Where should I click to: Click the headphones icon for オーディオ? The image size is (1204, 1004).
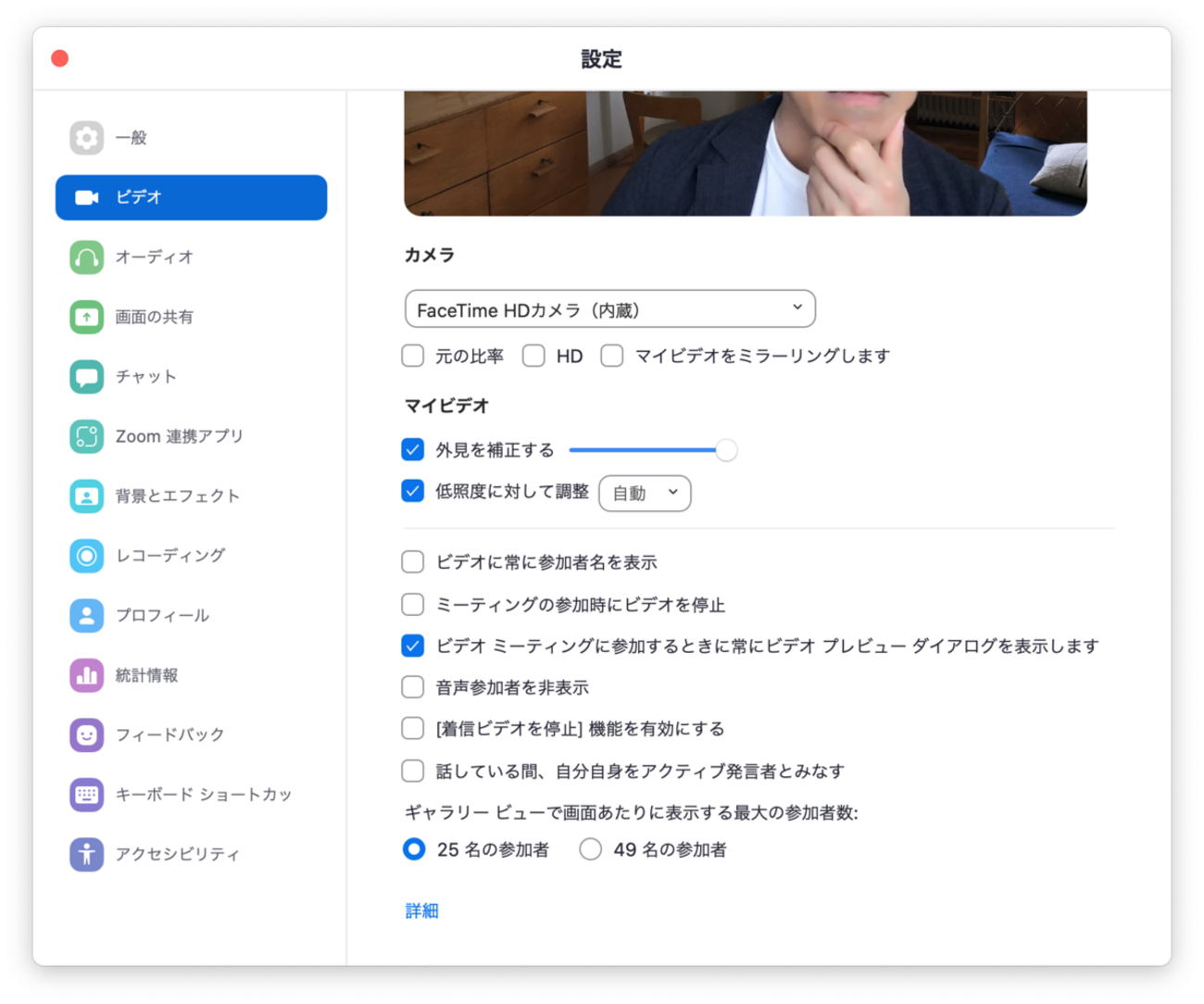click(86, 257)
